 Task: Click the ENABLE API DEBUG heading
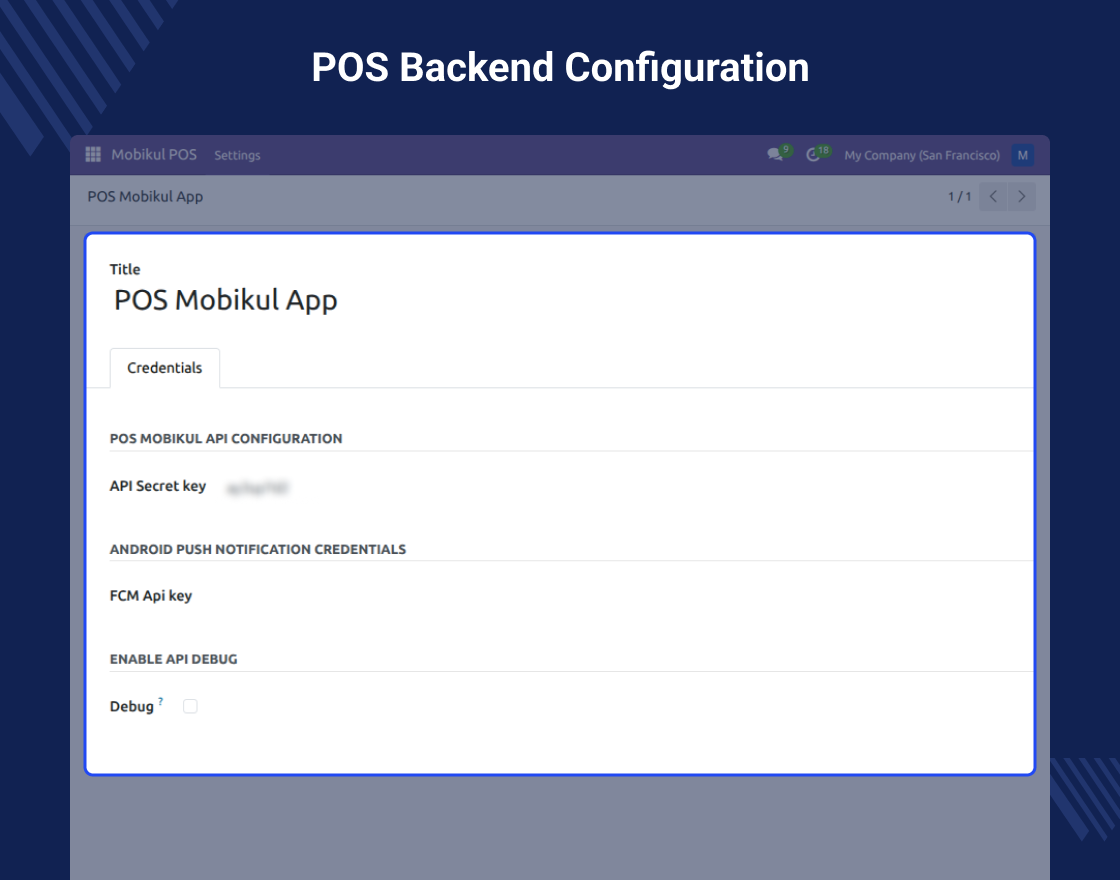click(174, 659)
